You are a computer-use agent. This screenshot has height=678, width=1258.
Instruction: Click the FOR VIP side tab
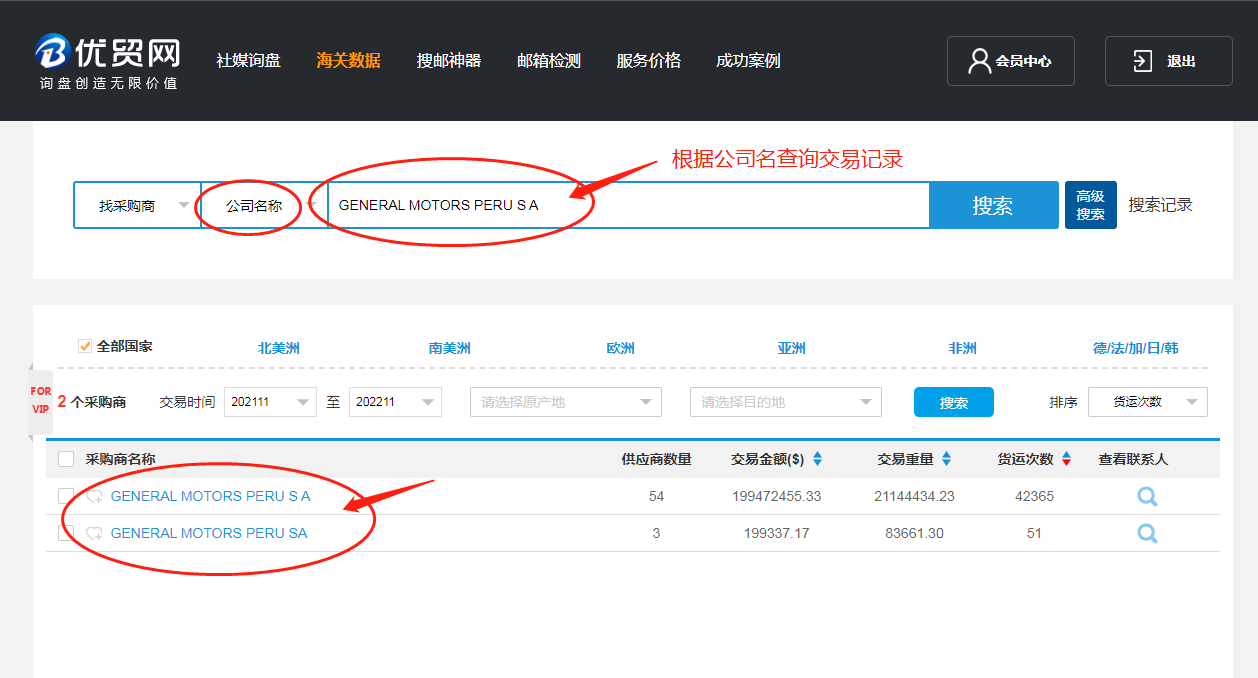click(x=40, y=400)
